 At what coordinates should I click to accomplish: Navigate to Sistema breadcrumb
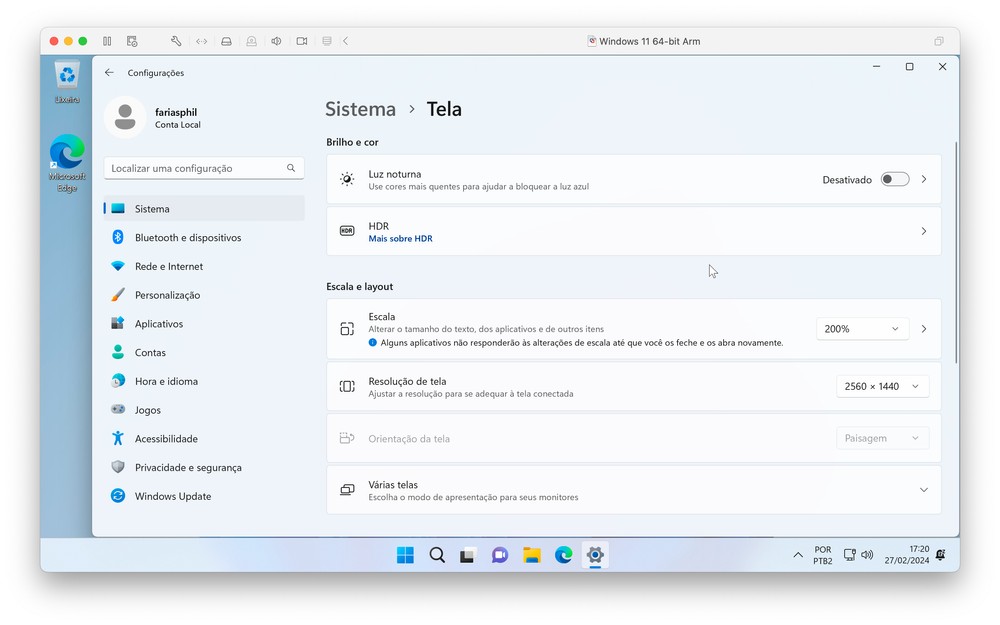pyautogui.click(x=360, y=109)
